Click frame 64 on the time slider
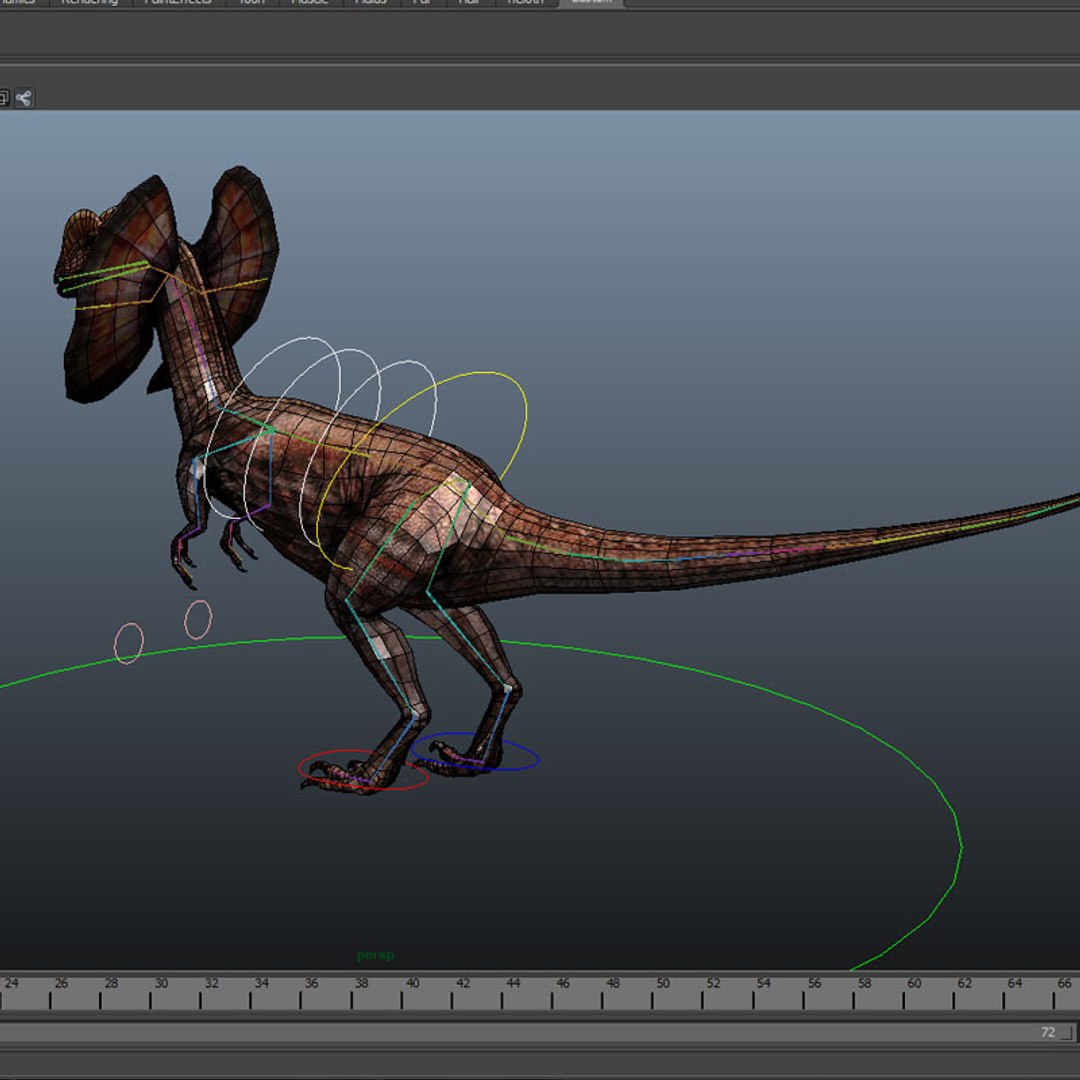 (x=1015, y=984)
